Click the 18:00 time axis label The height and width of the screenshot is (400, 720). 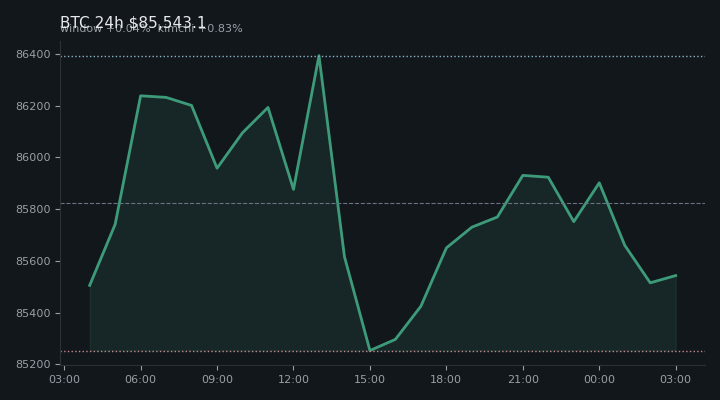(x=446, y=379)
